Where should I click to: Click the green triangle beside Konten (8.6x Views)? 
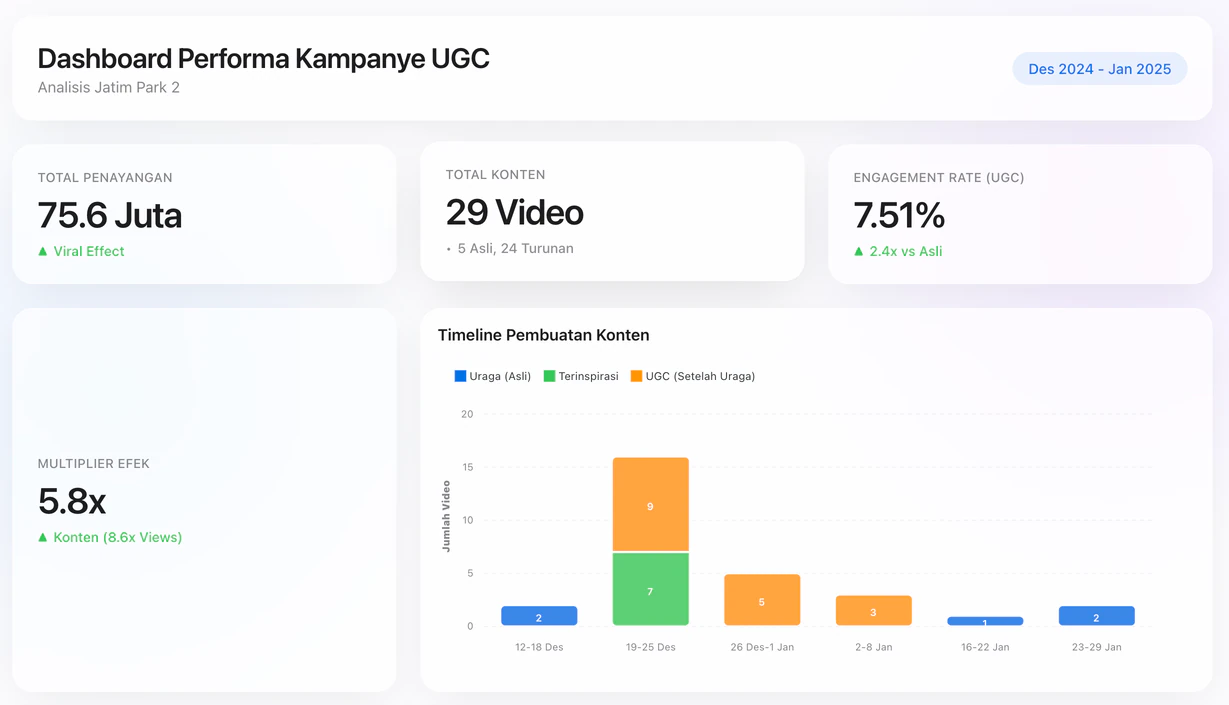(43, 538)
